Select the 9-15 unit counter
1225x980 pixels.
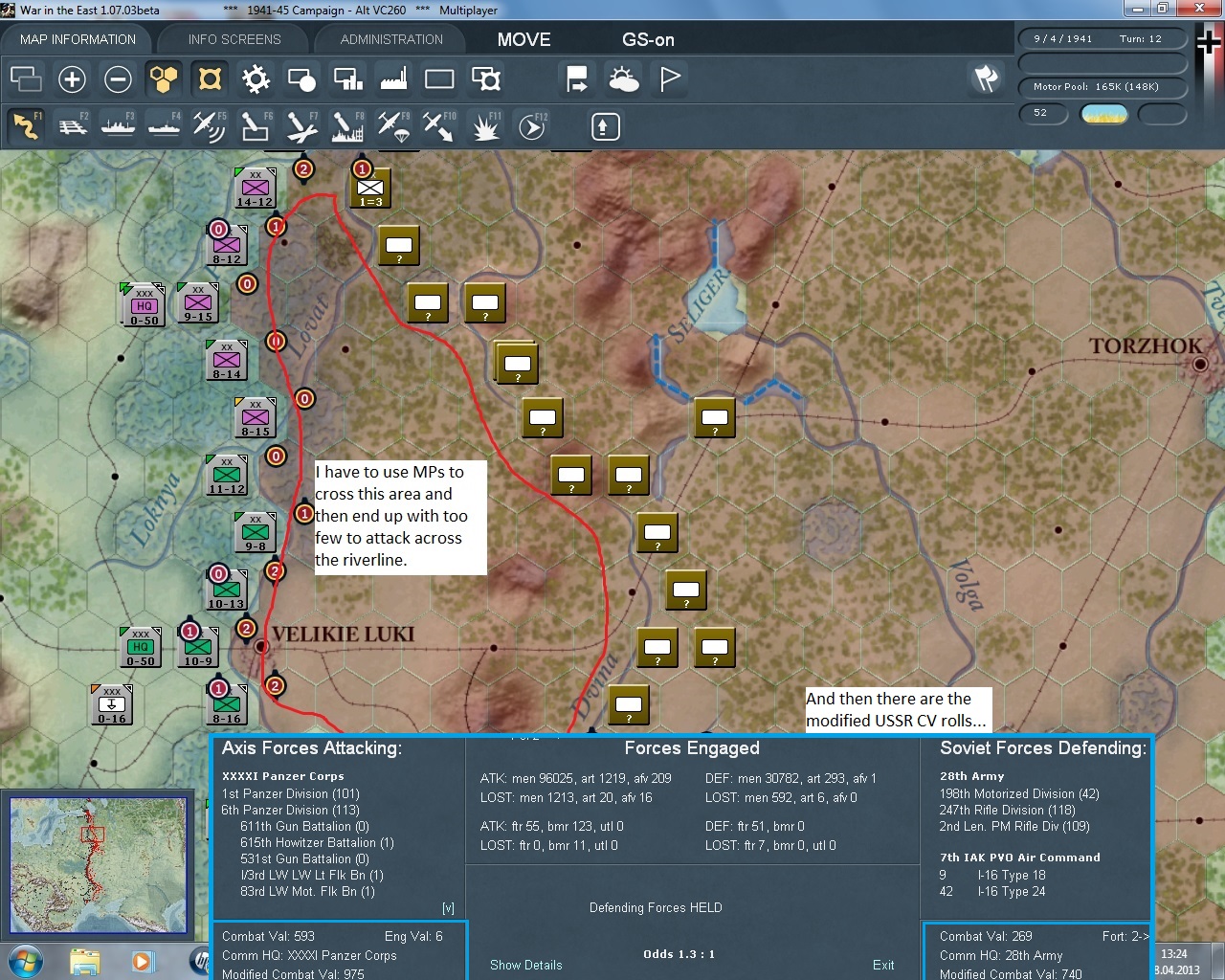[x=198, y=302]
